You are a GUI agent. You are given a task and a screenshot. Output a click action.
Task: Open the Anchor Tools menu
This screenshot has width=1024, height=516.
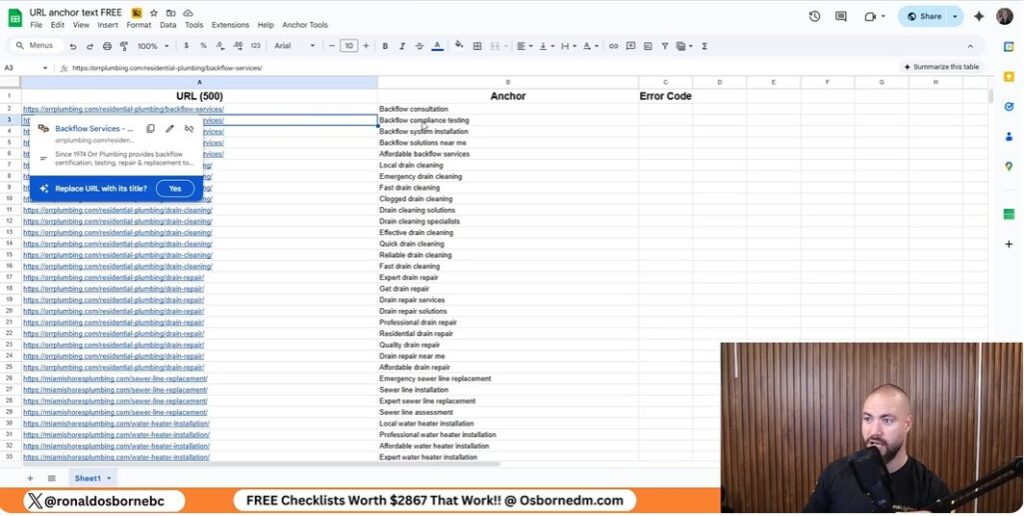click(x=305, y=25)
